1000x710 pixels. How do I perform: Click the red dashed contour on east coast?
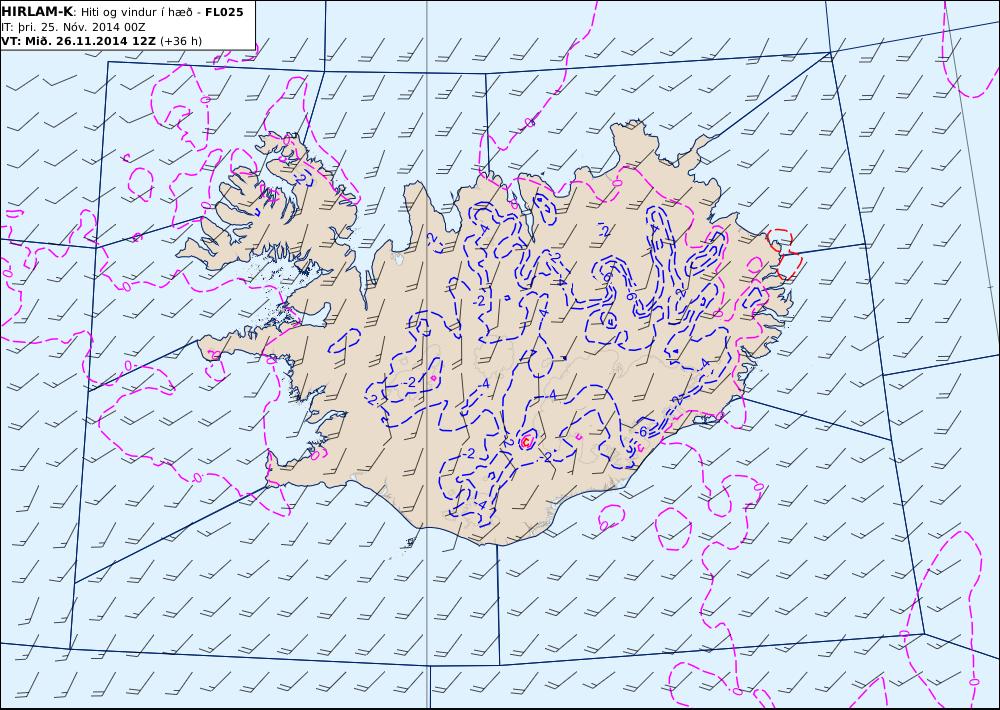(785, 254)
